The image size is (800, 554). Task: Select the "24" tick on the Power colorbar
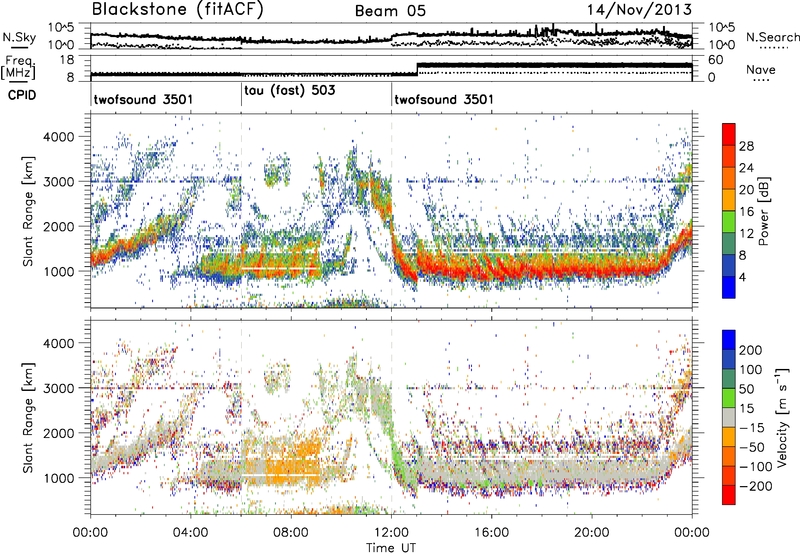pos(746,168)
